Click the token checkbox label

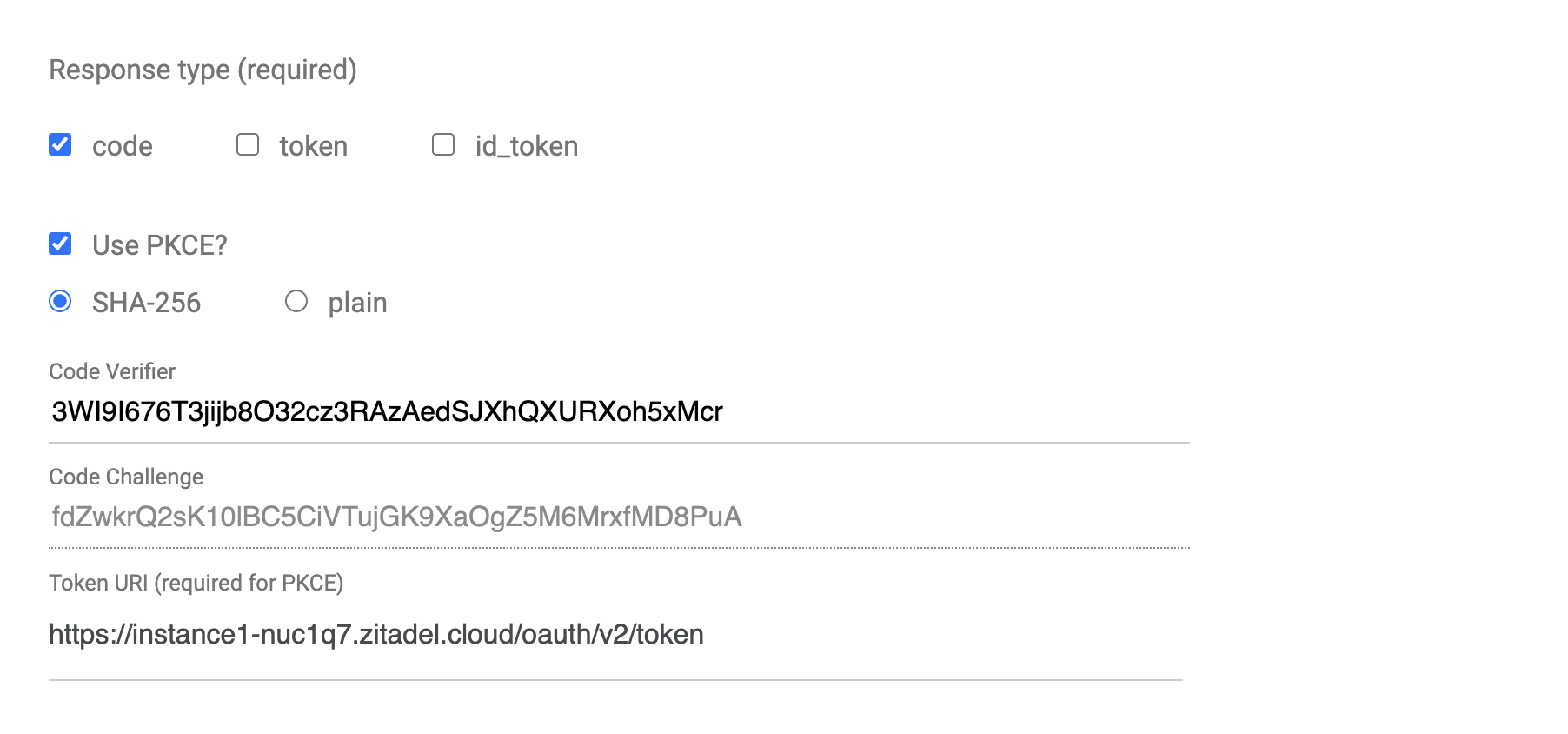[x=312, y=145]
